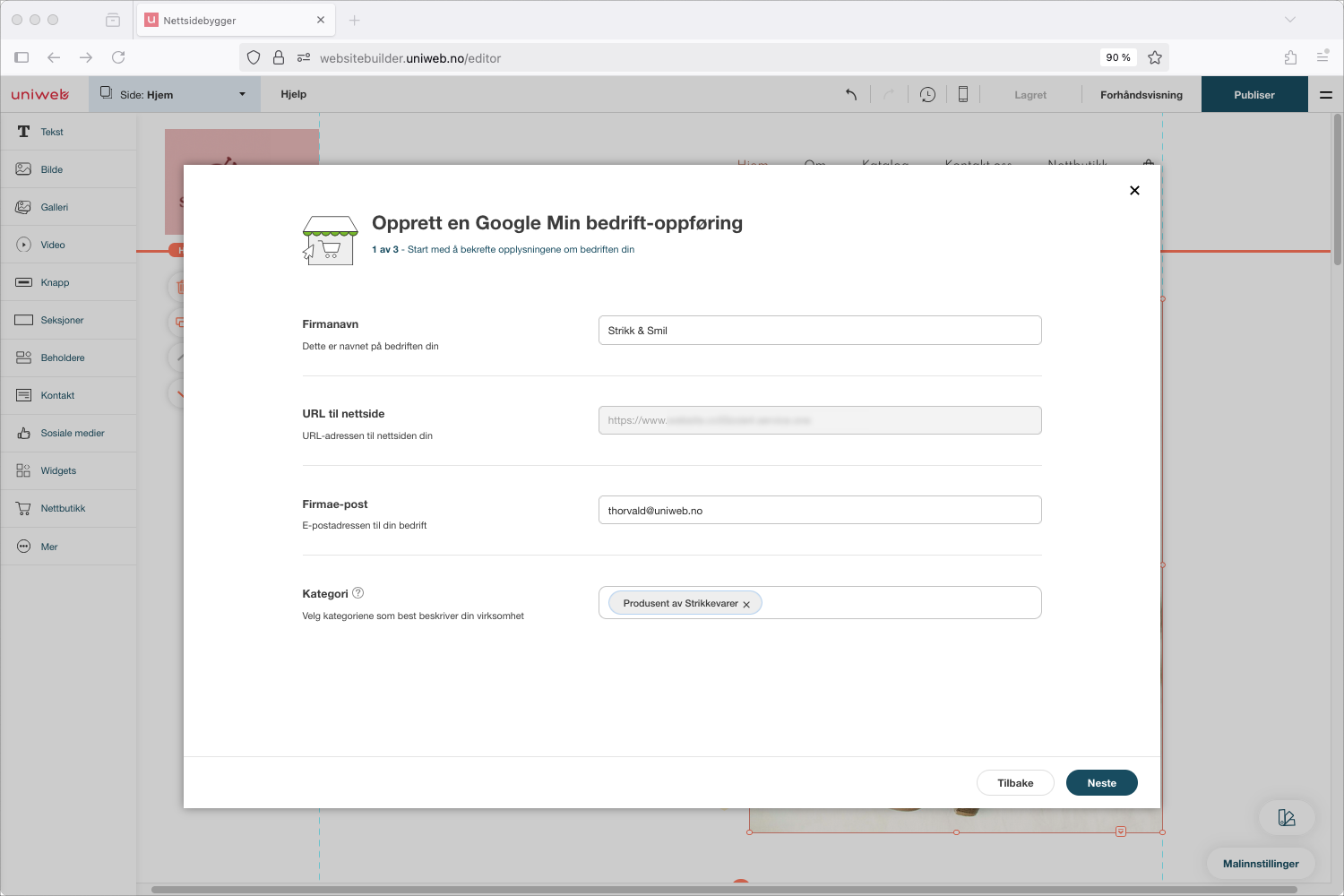Focus the Firmae-post email field
The height and width of the screenshot is (896, 1344).
820,510
